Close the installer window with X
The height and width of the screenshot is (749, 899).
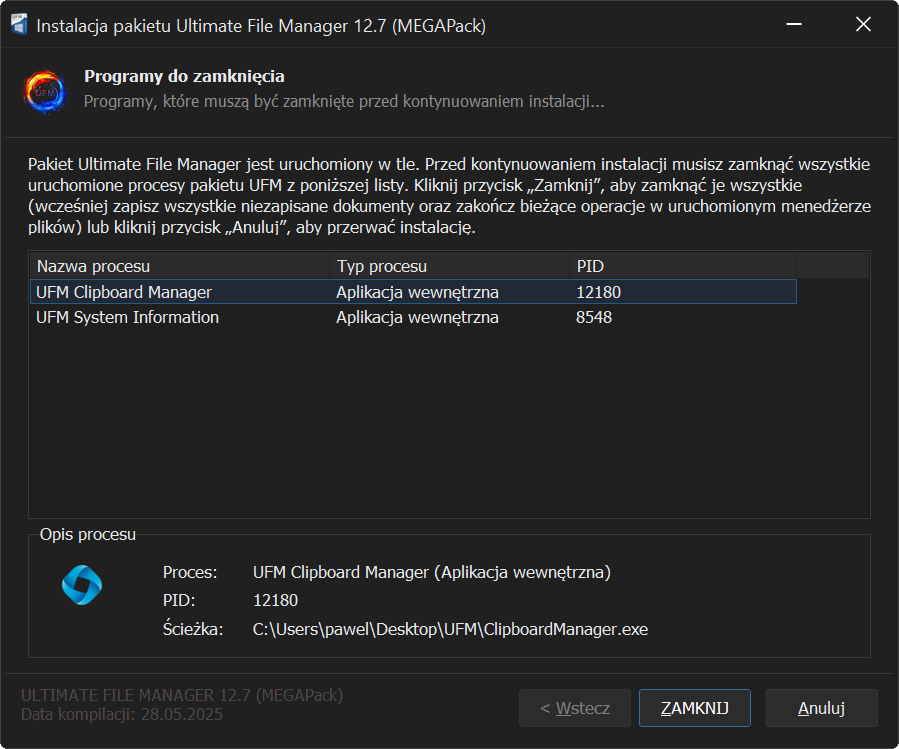863,25
